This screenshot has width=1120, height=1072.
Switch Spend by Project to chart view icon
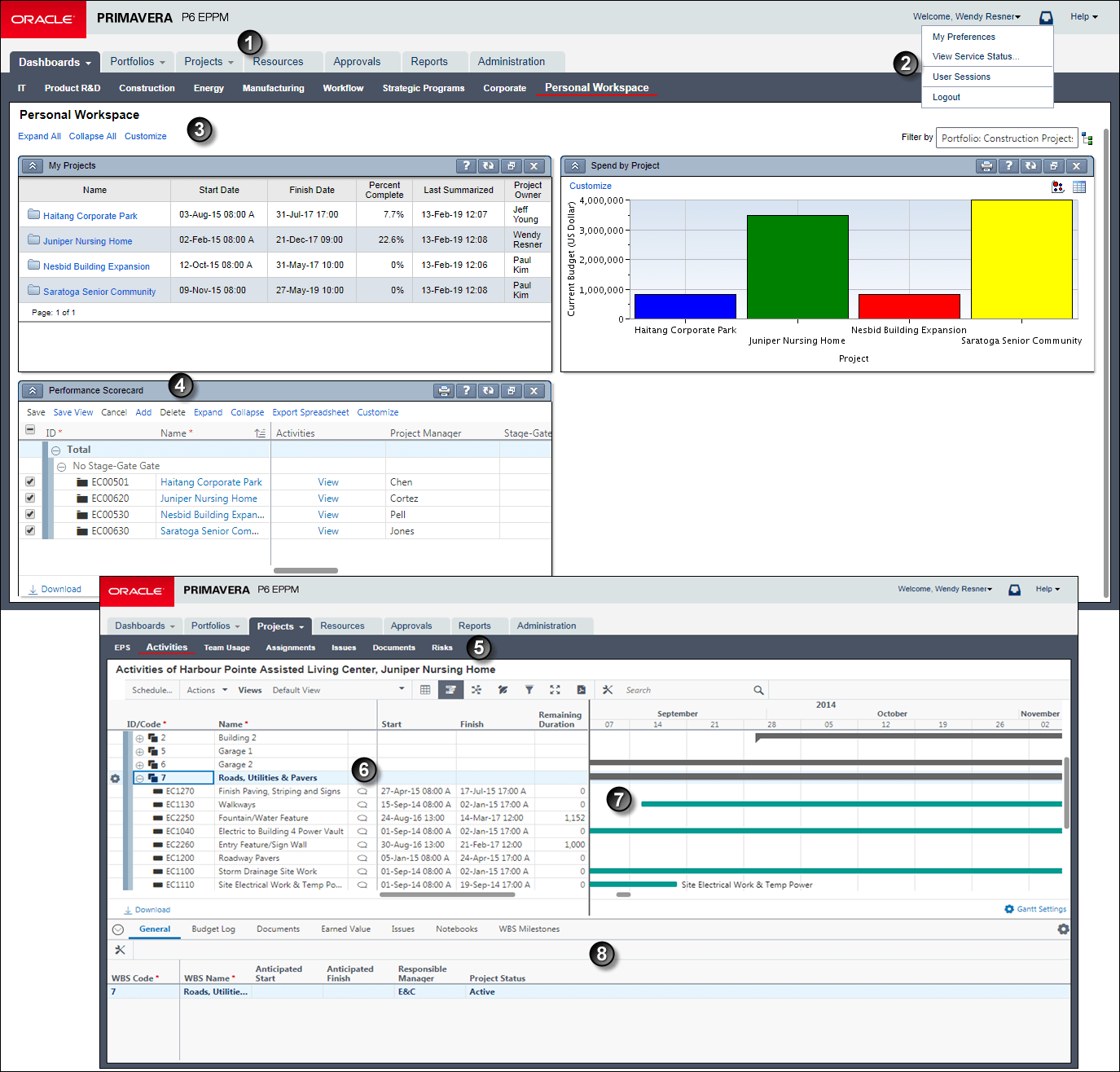(1057, 187)
